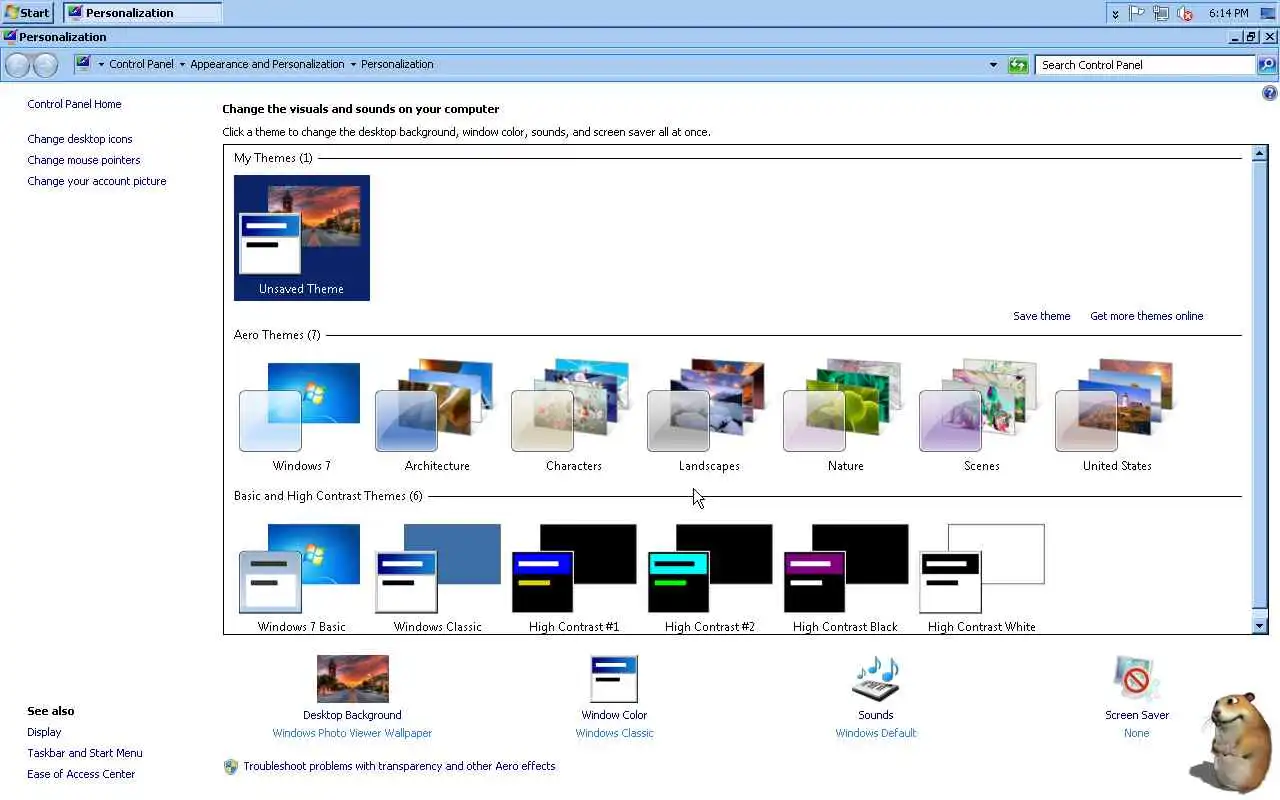This screenshot has width=1280, height=800.
Task: Apply the Architecture theme
Action: click(437, 416)
